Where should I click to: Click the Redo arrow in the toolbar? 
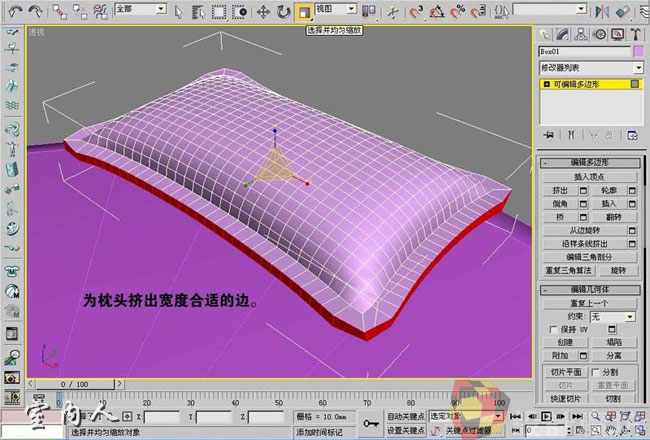pos(35,11)
